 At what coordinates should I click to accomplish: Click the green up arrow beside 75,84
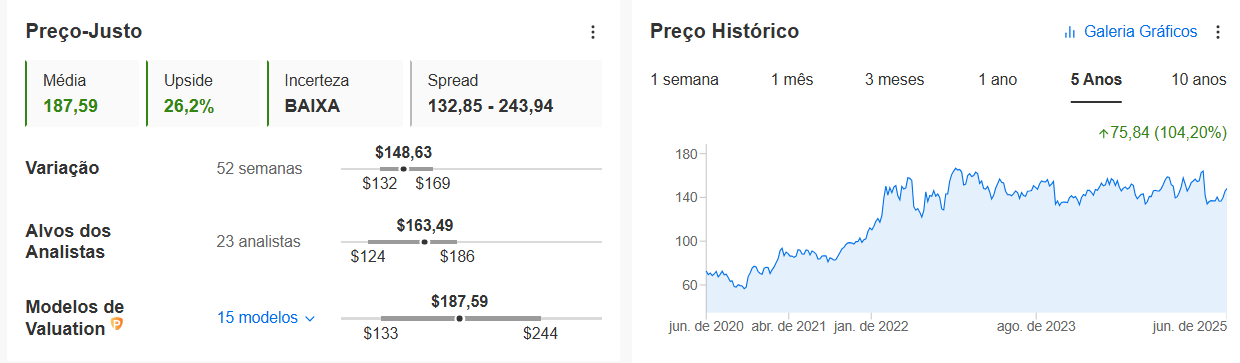(x=1103, y=131)
